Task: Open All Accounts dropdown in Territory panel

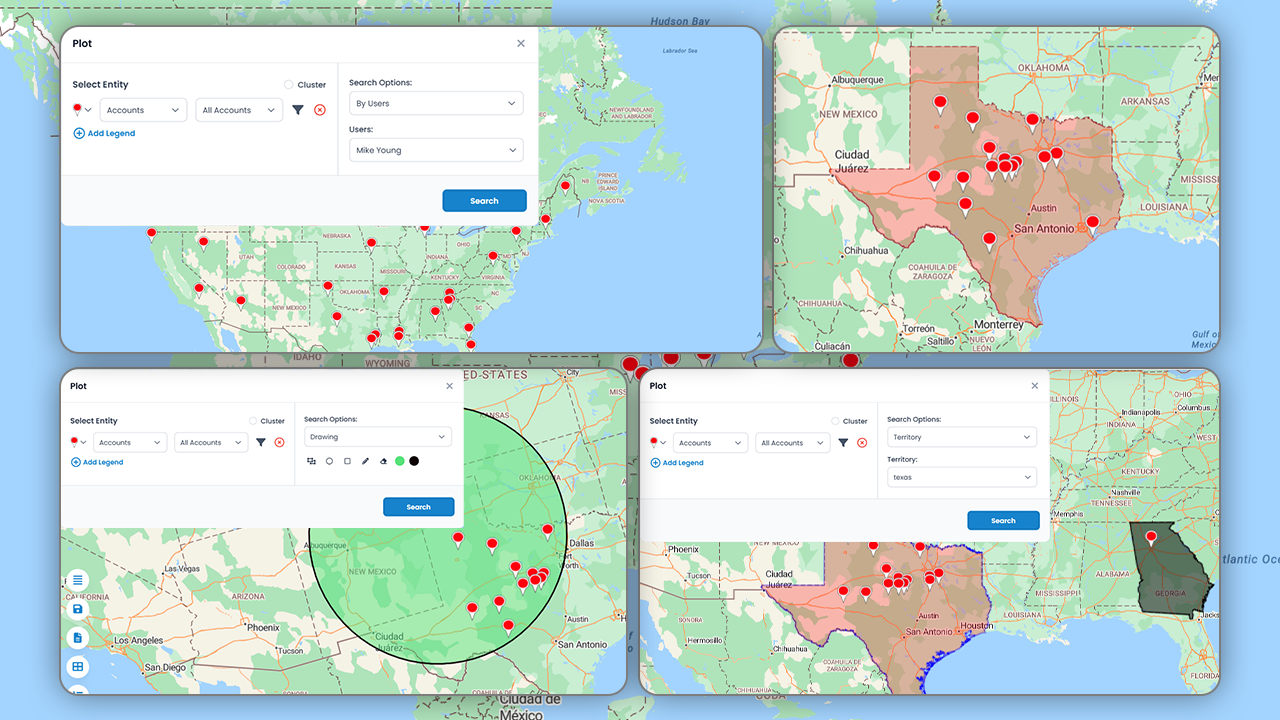Action: point(792,443)
